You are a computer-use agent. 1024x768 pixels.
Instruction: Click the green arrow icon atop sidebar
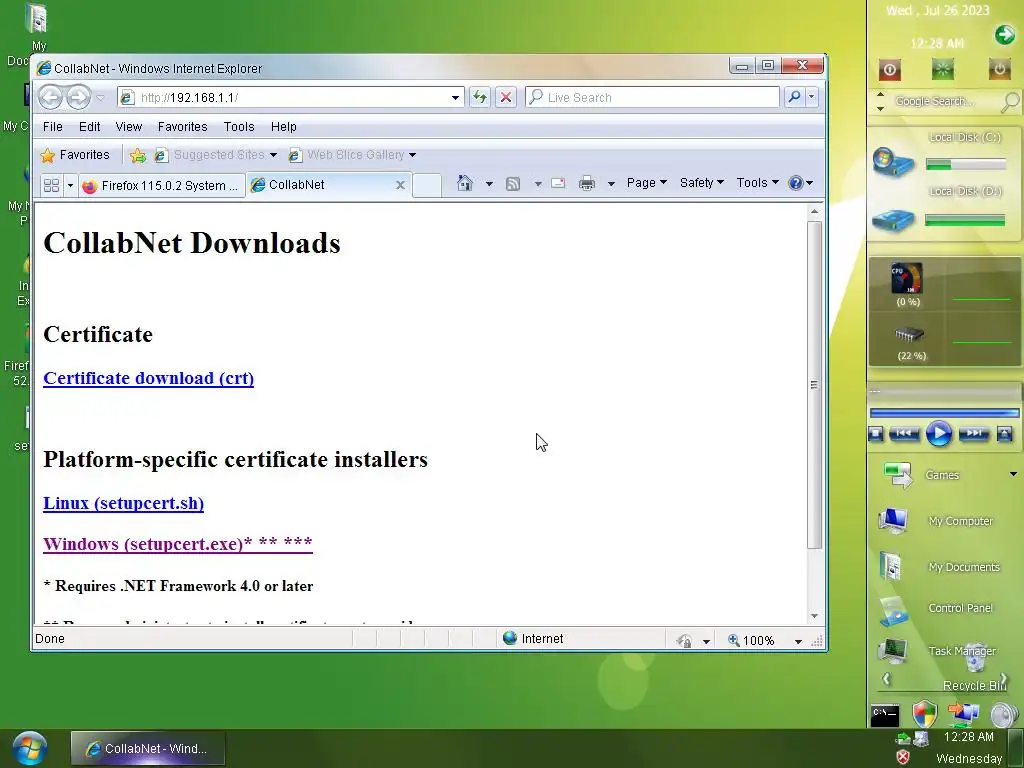click(1004, 35)
